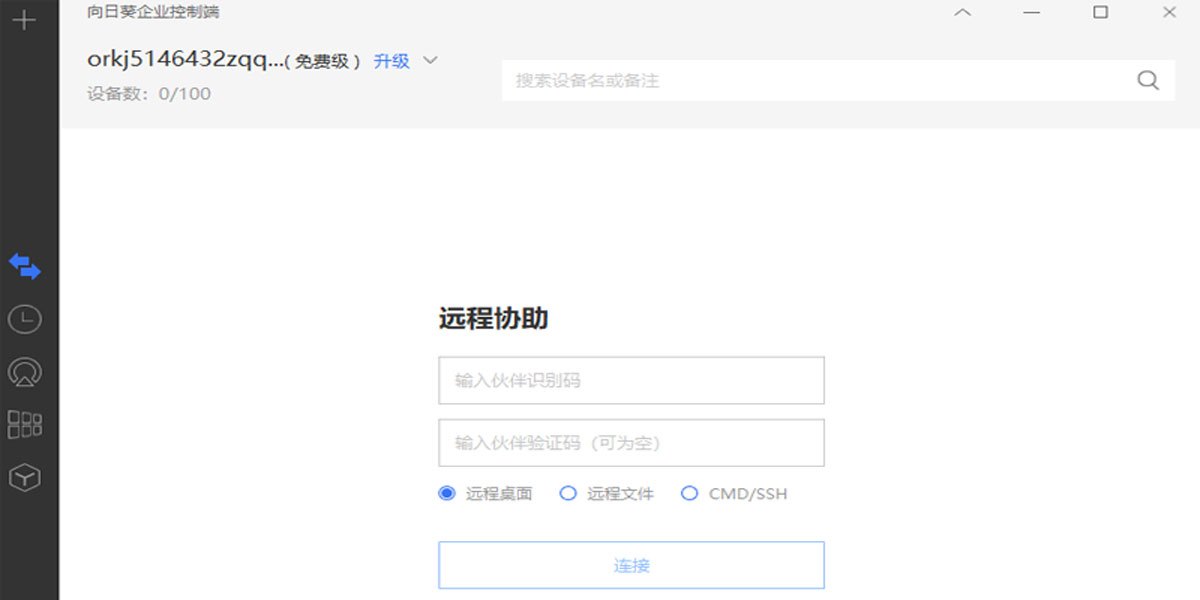
Task: Open the remote assistance arrows icon
Action: [25, 267]
